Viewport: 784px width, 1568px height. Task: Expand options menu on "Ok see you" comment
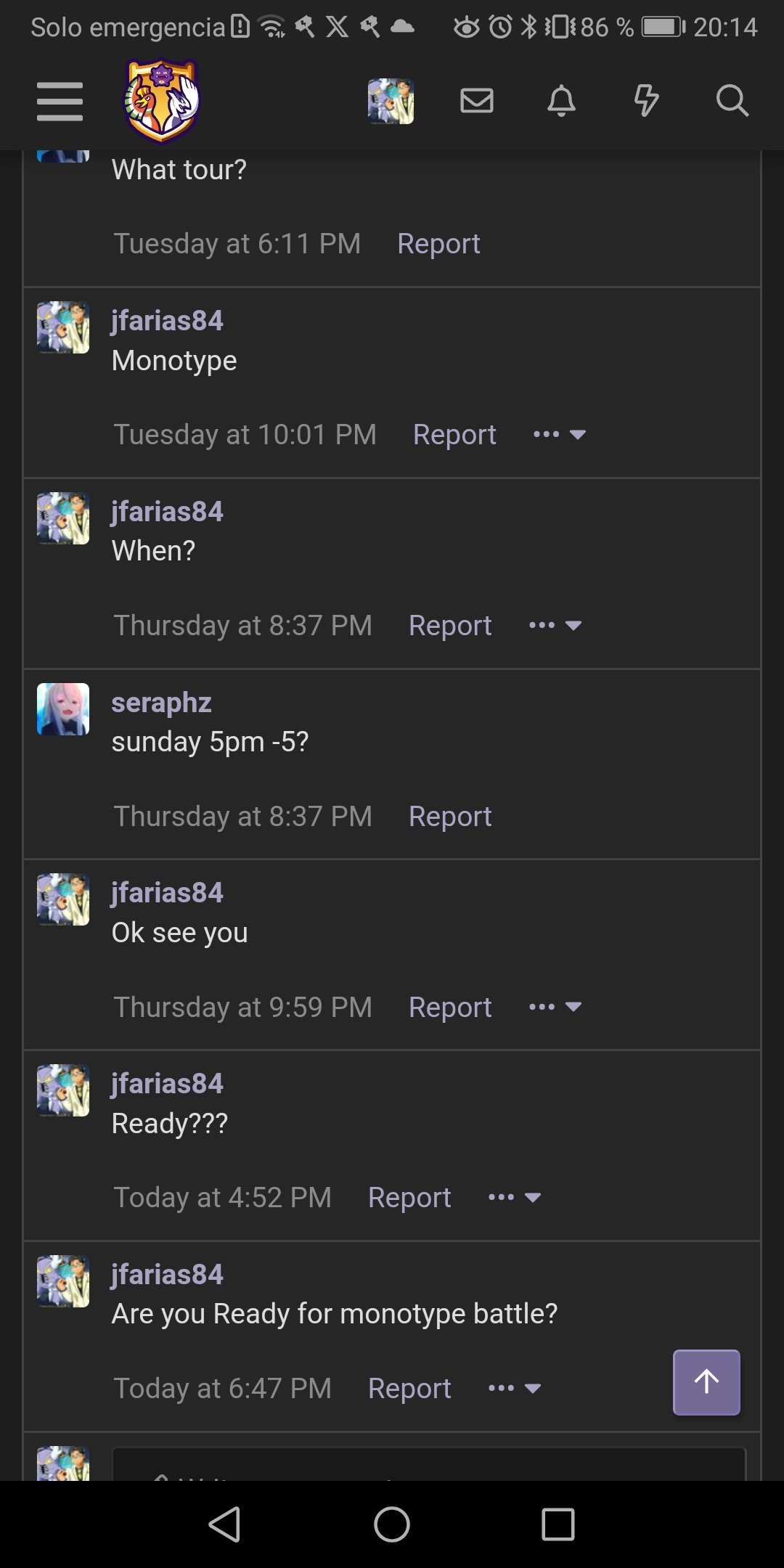[x=555, y=1007]
